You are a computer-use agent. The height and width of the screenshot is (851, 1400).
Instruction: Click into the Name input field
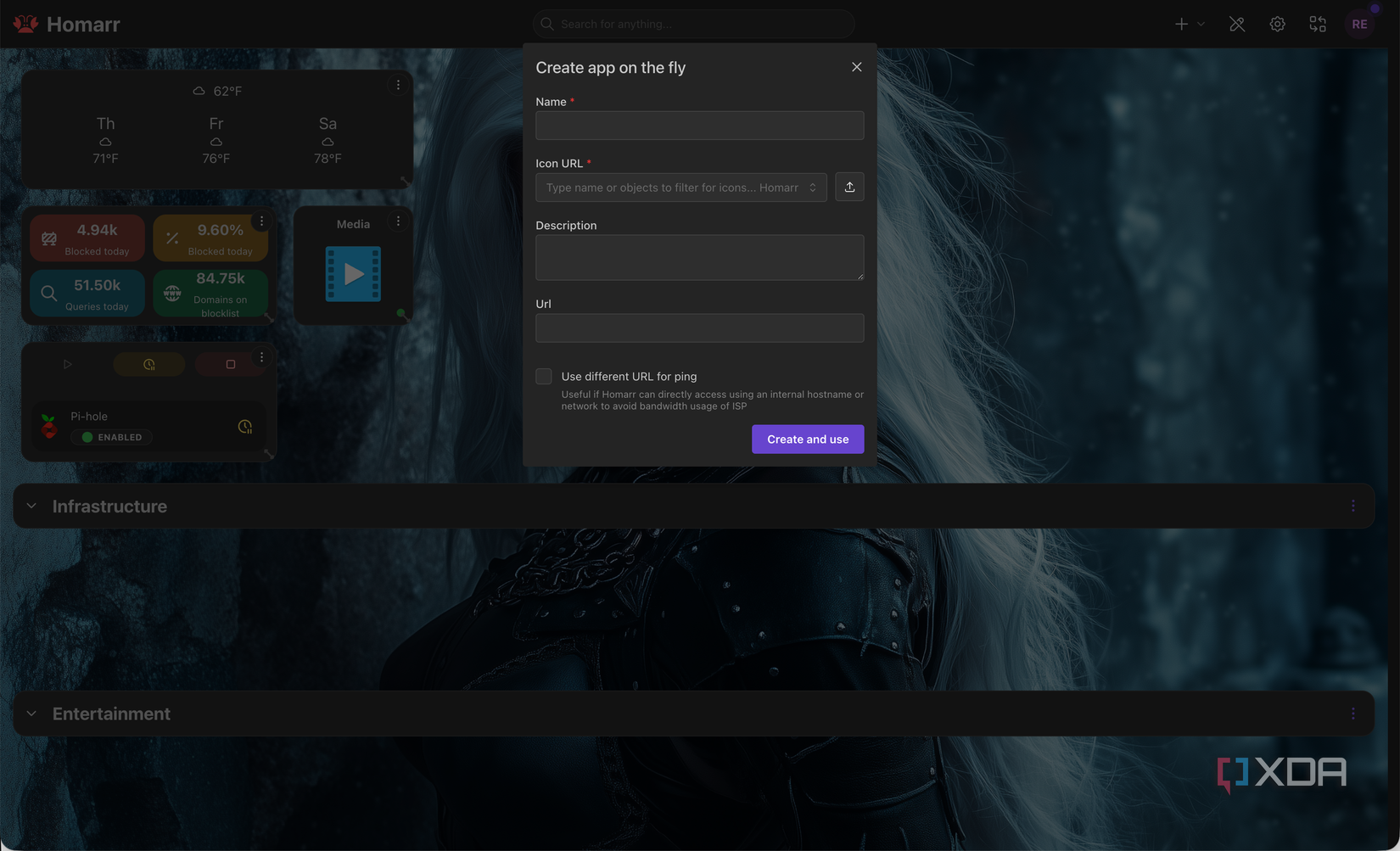point(700,126)
